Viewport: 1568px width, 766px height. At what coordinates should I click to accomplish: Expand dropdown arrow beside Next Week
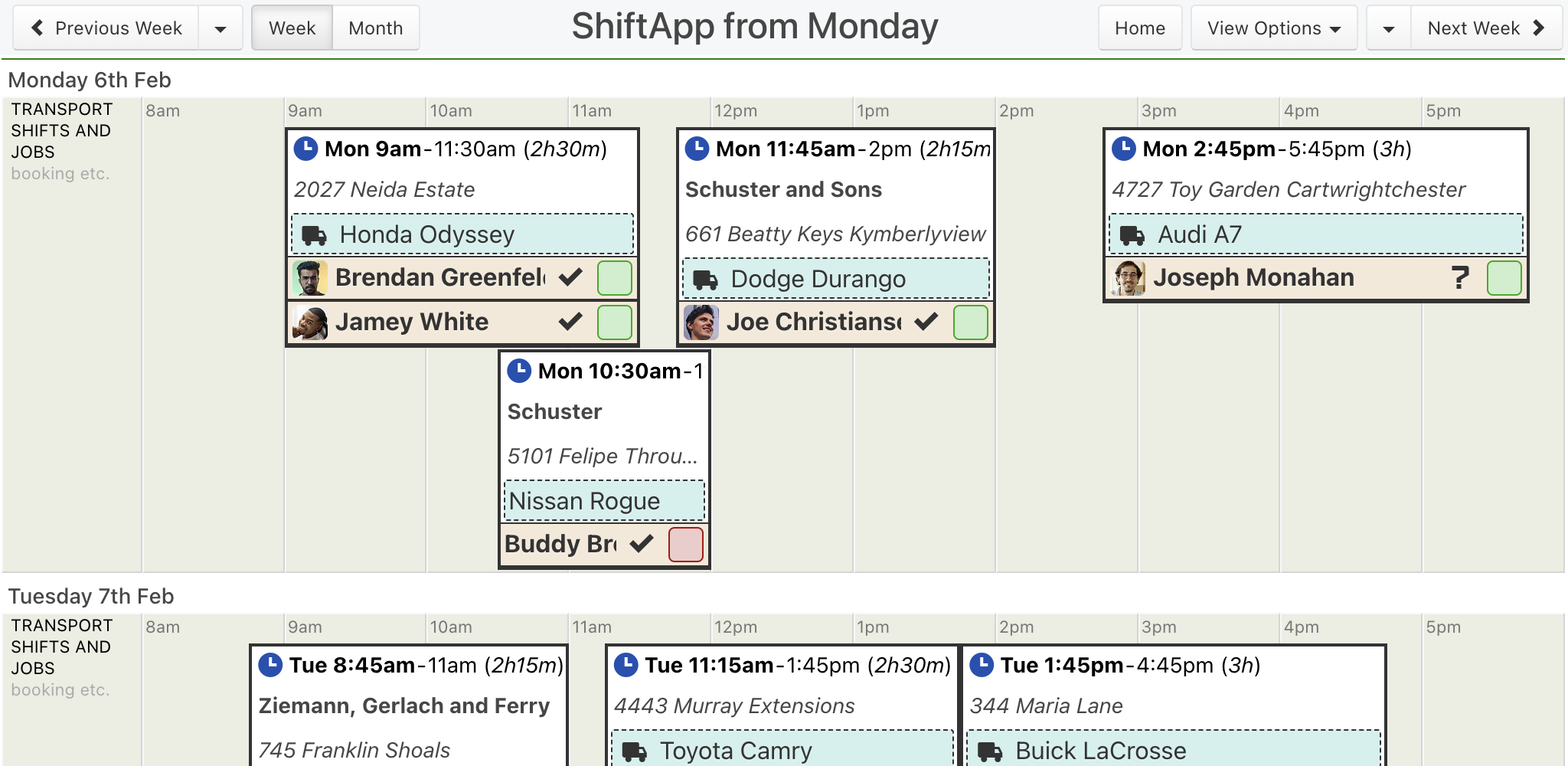[1389, 28]
